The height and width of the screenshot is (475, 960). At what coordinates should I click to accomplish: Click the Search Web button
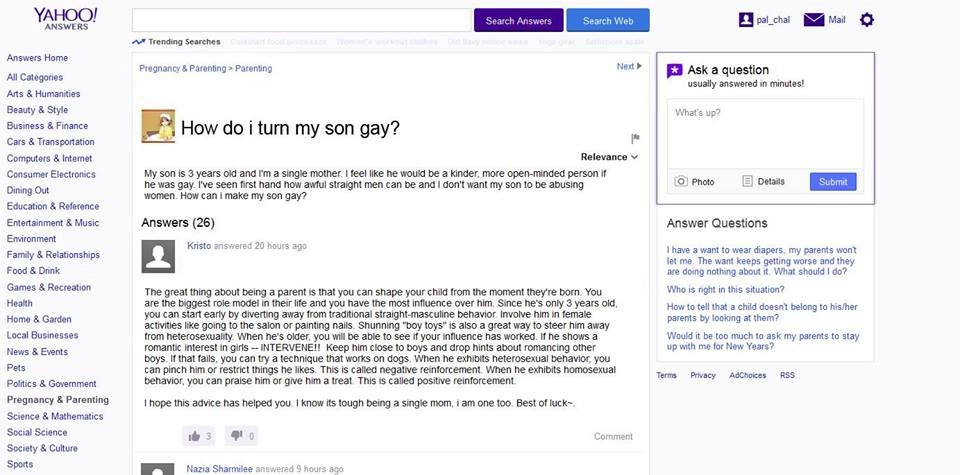[x=608, y=21]
